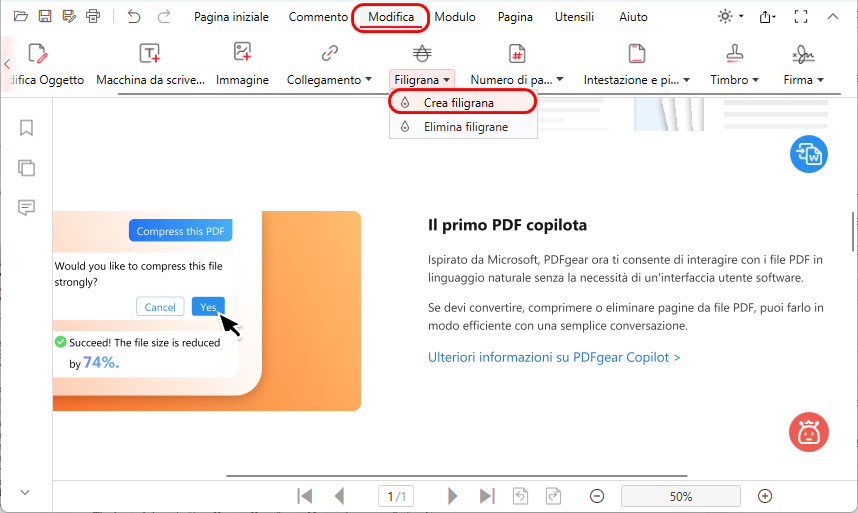
Task: Click the Filigrana watermark icon
Action: click(x=422, y=53)
